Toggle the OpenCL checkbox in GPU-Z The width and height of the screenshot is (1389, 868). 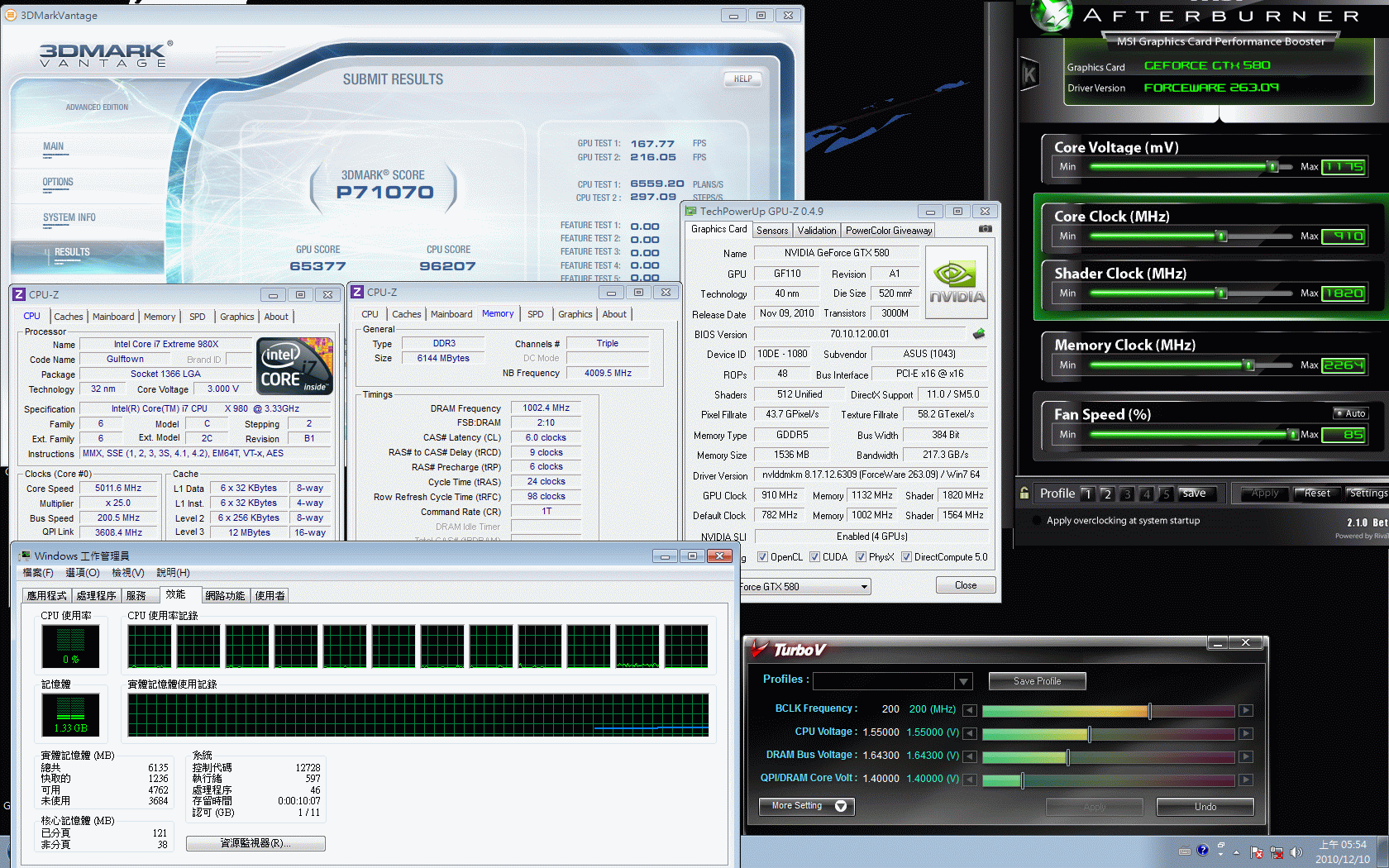762,557
